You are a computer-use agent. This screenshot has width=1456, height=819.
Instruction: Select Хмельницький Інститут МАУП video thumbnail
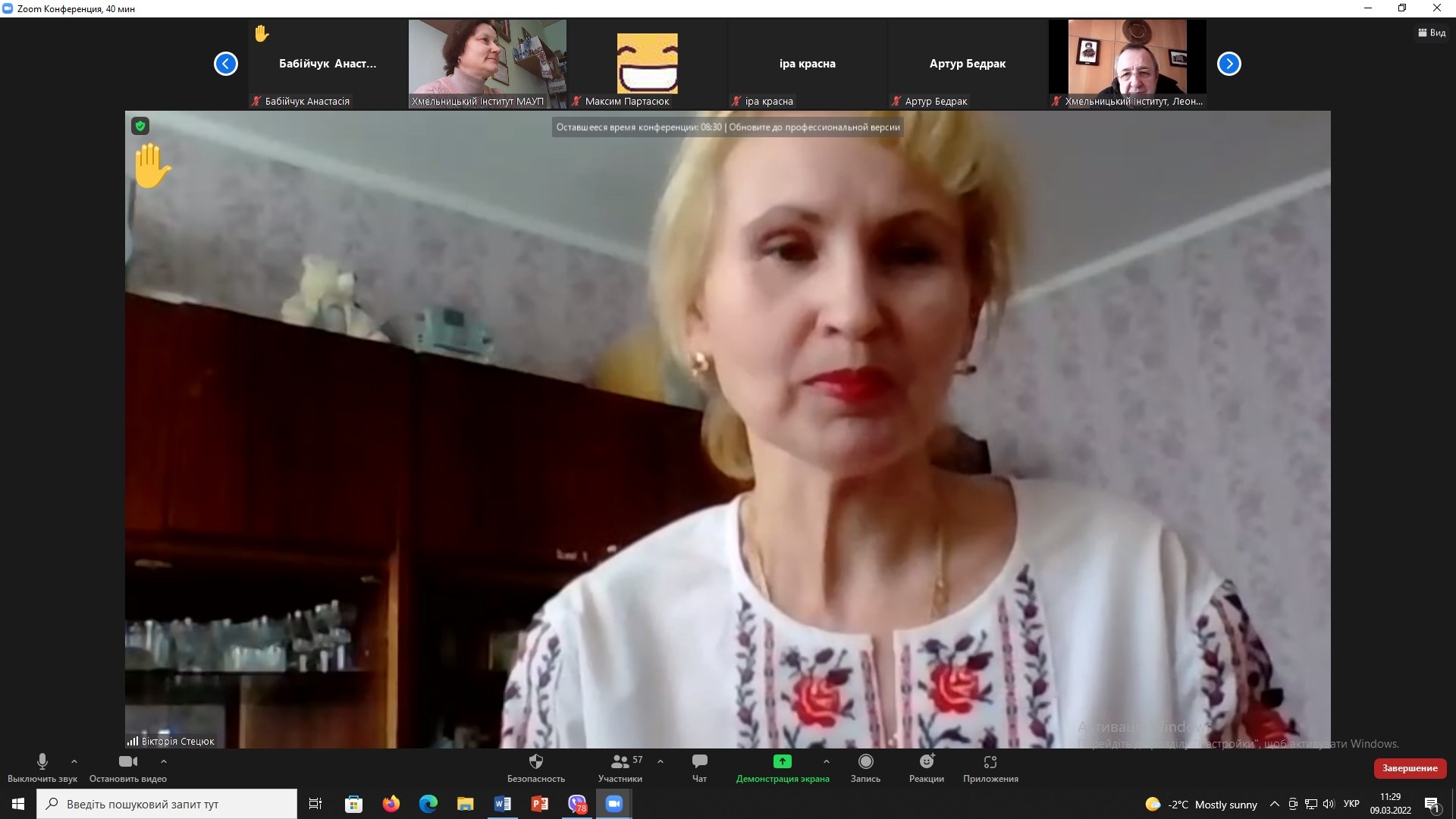[487, 64]
